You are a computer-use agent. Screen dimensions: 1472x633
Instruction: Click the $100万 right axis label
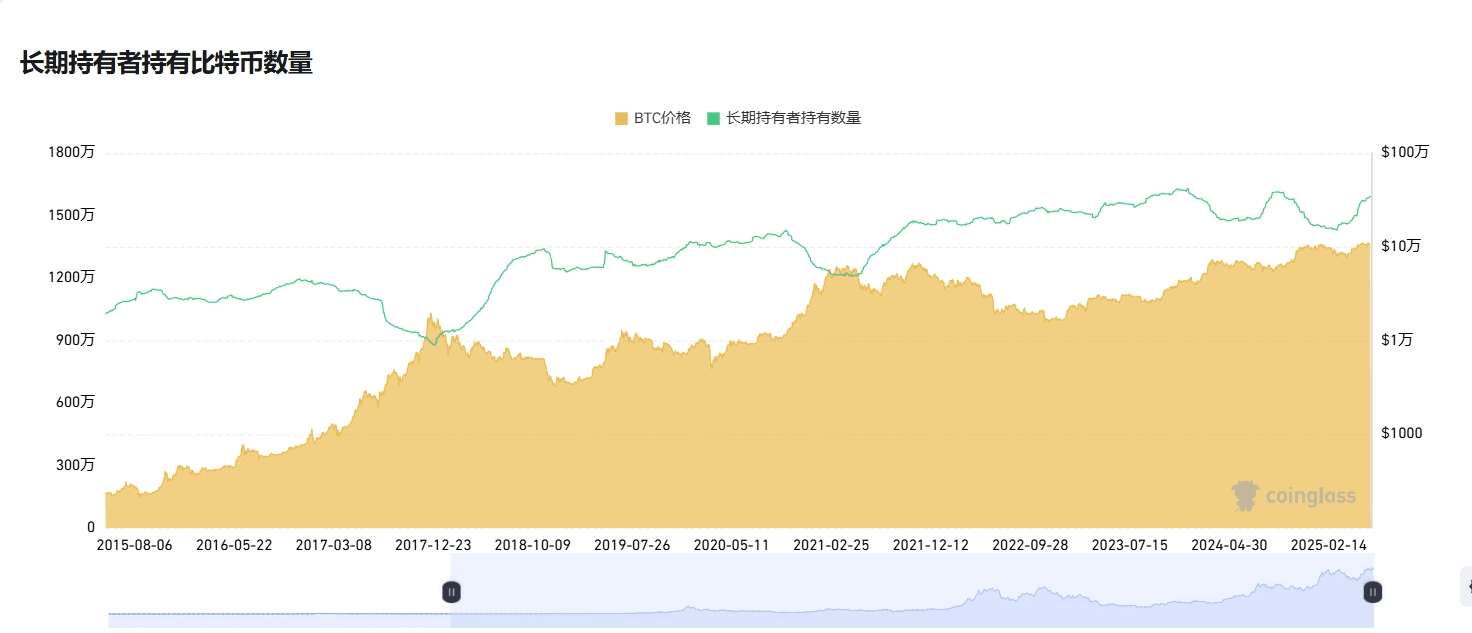[1405, 152]
